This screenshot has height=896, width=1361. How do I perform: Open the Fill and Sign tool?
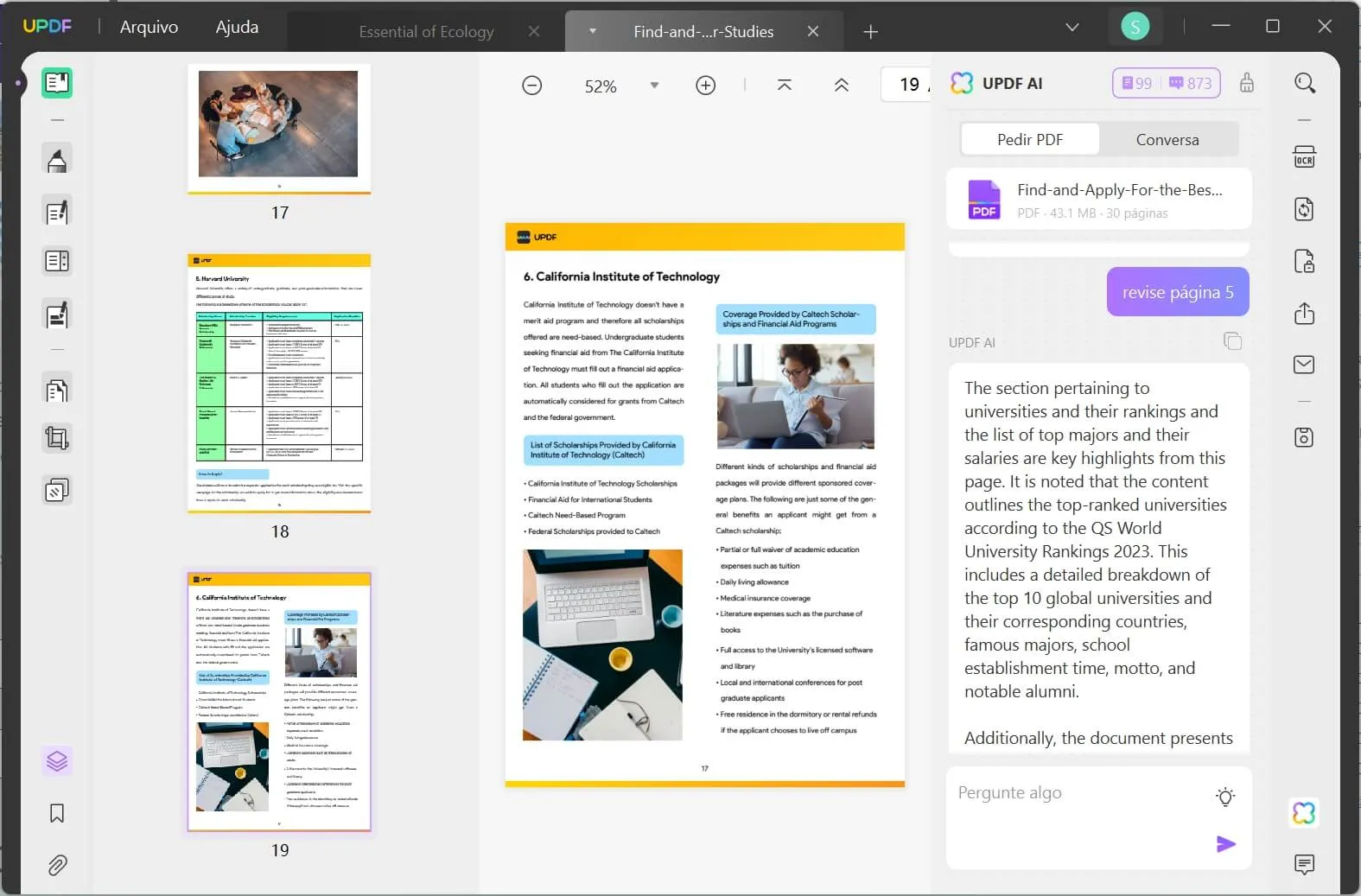pos(57,315)
